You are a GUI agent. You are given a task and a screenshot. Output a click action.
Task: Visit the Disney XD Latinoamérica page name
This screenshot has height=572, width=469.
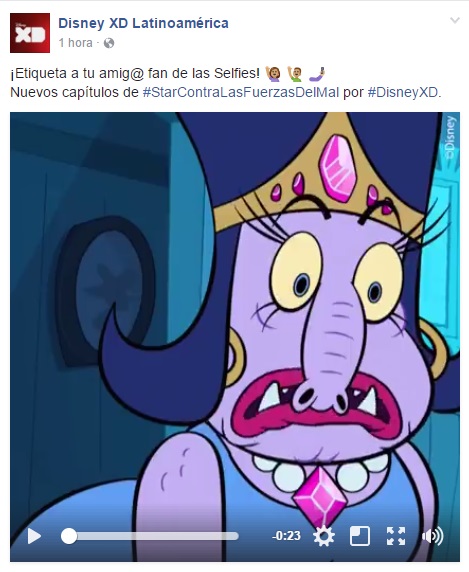(143, 23)
